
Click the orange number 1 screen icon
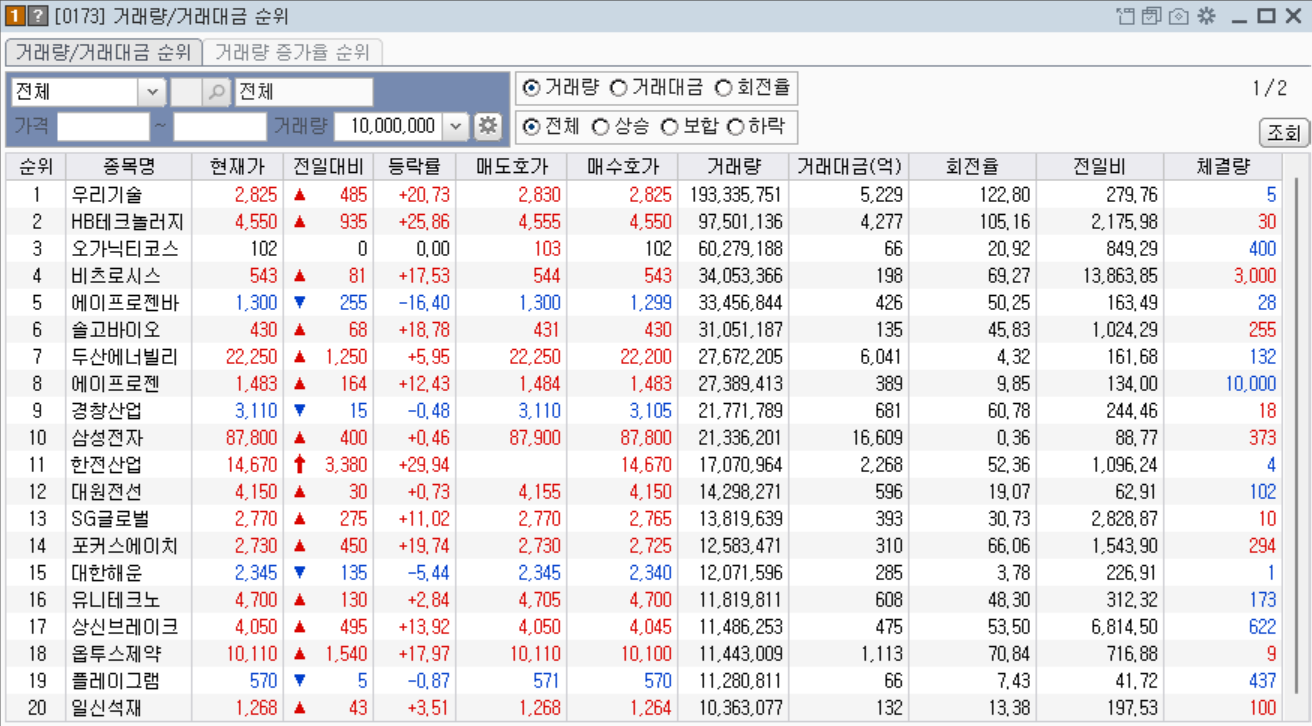click(14, 16)
